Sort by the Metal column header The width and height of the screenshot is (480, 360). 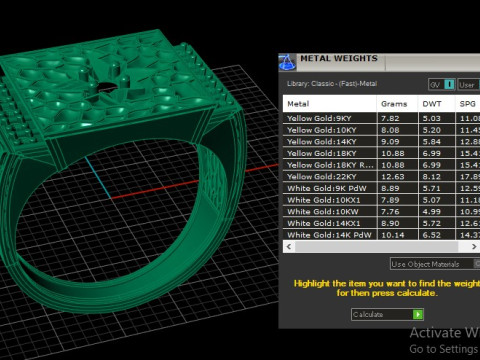coord(330,104)
